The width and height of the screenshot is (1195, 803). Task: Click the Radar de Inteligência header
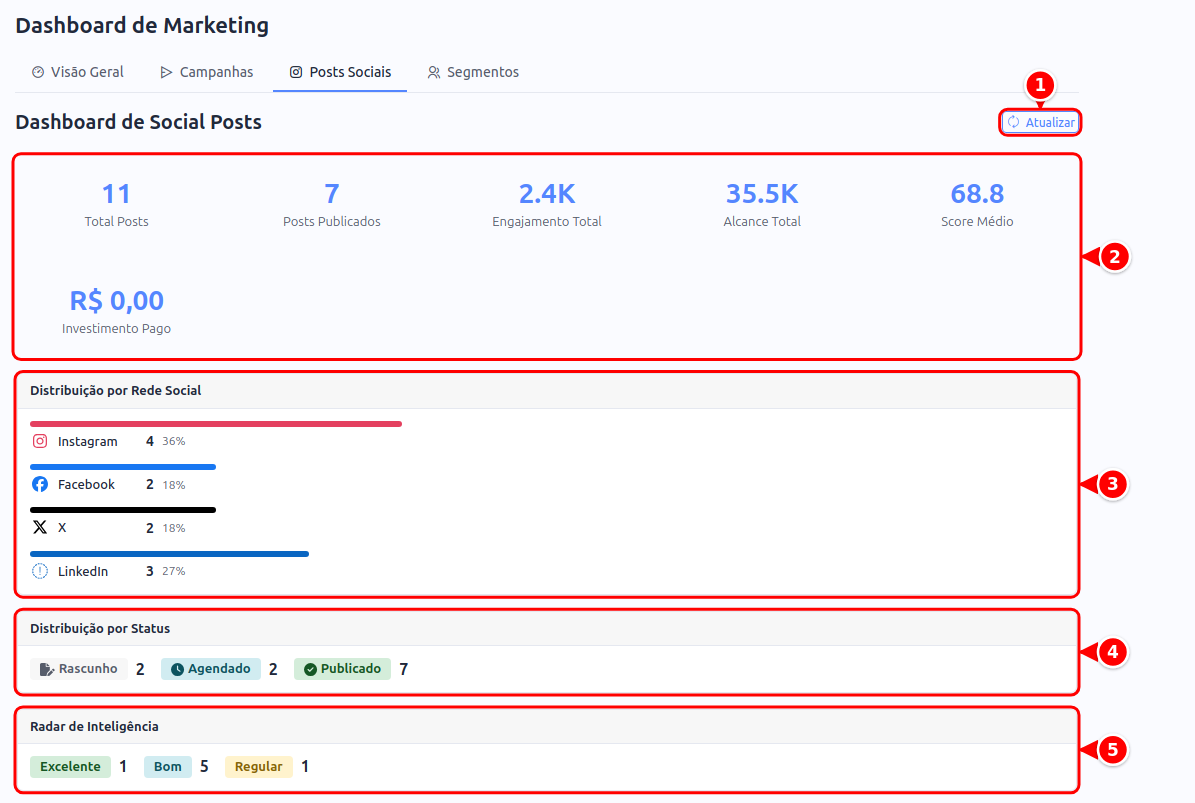pos(95,727)
